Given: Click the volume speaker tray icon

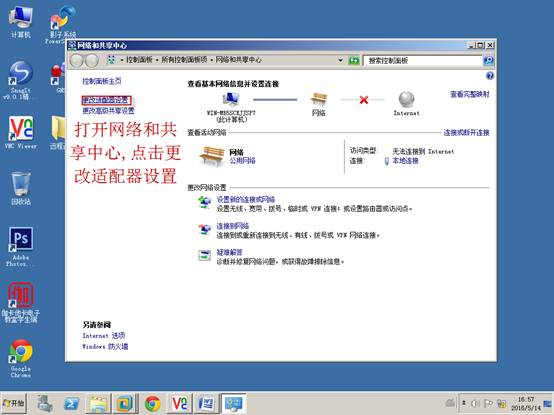Looking at the screenshot, I should pyautogui.click(x=476, y=403).
